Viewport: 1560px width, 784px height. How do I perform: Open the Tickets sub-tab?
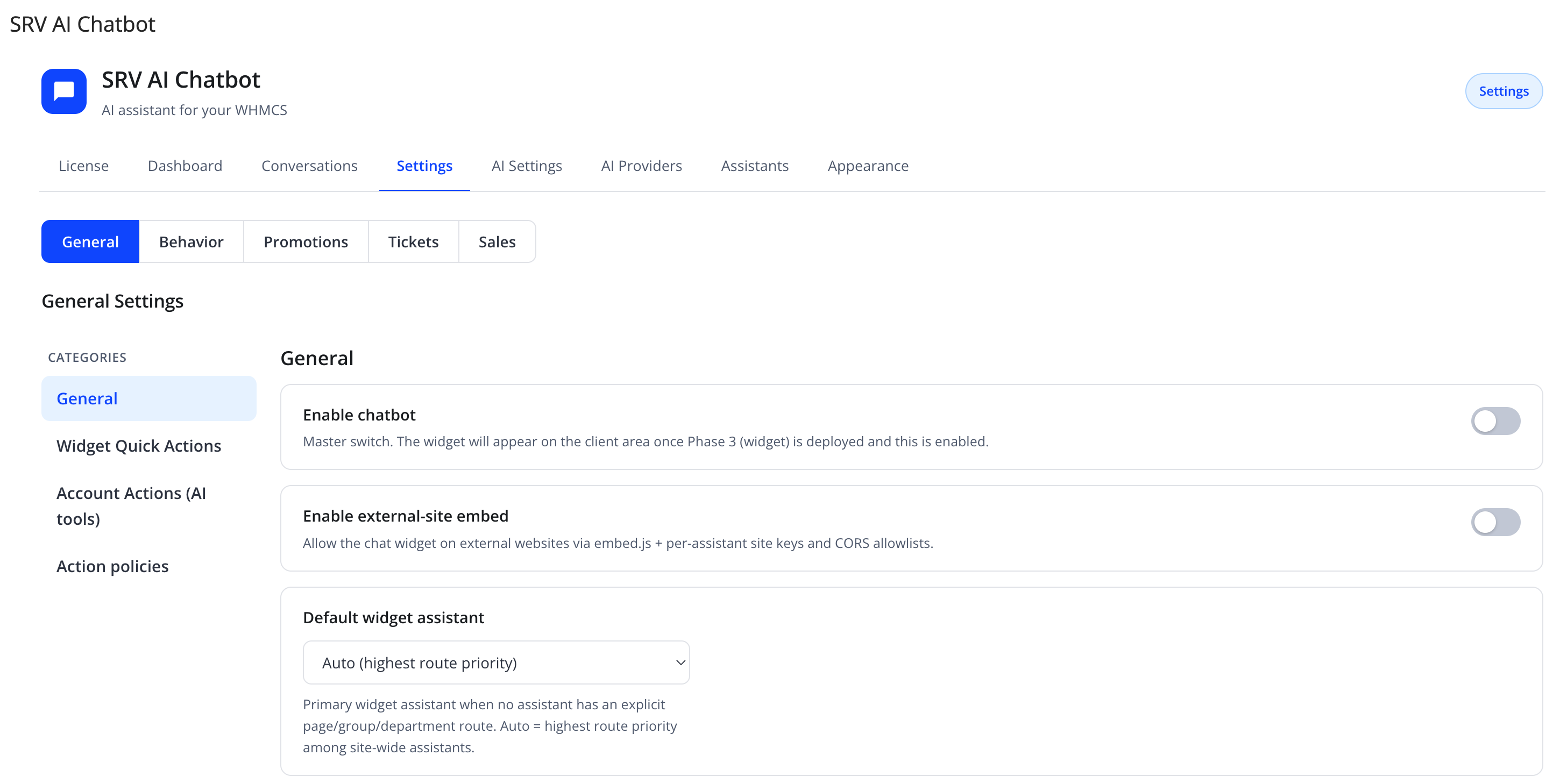413,241
